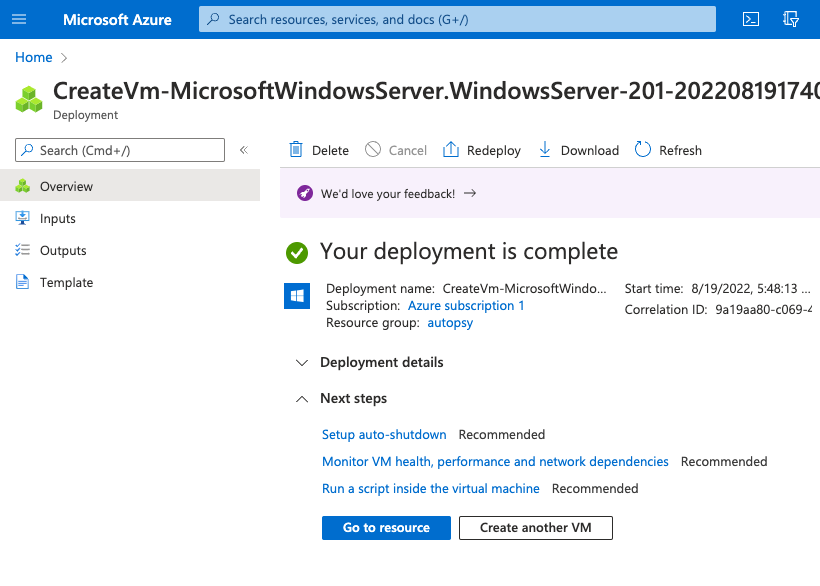Expand the Deployment details section
Viewport: 820px width, 586px height.
click(x=302, y=362)
